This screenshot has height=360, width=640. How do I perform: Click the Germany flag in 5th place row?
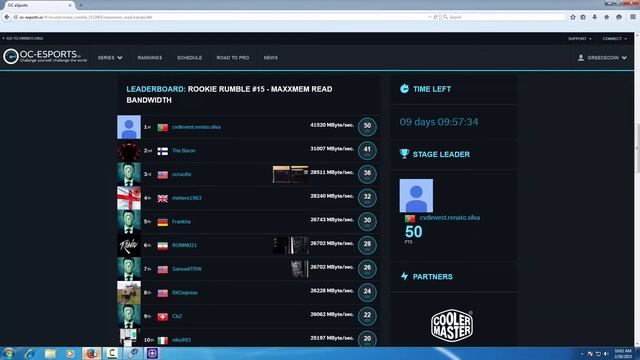click(162, 222)
